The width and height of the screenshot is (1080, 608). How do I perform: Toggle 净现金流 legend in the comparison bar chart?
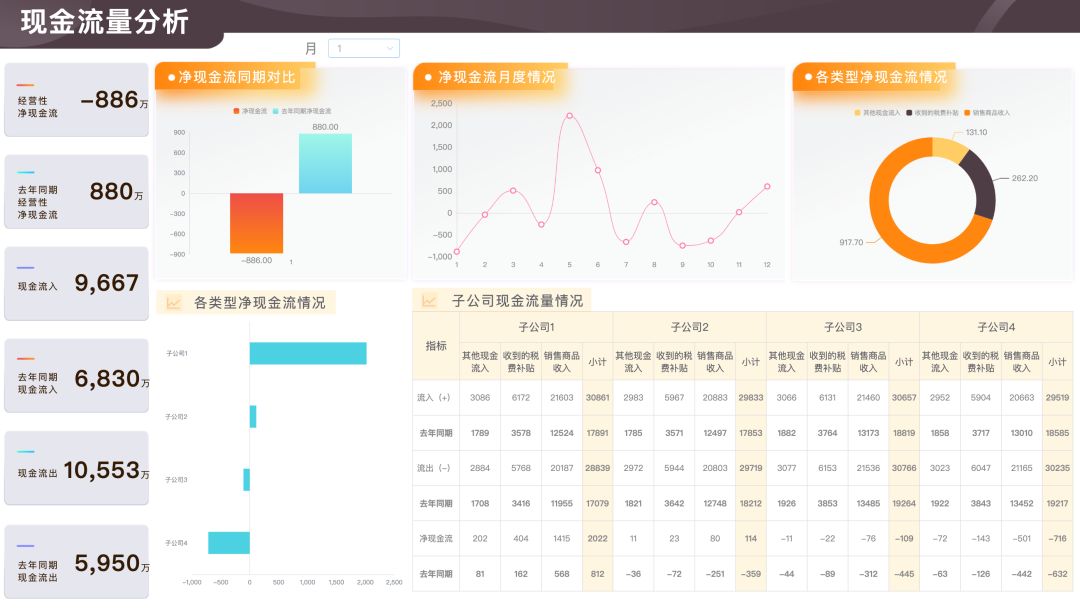(250, 111)
